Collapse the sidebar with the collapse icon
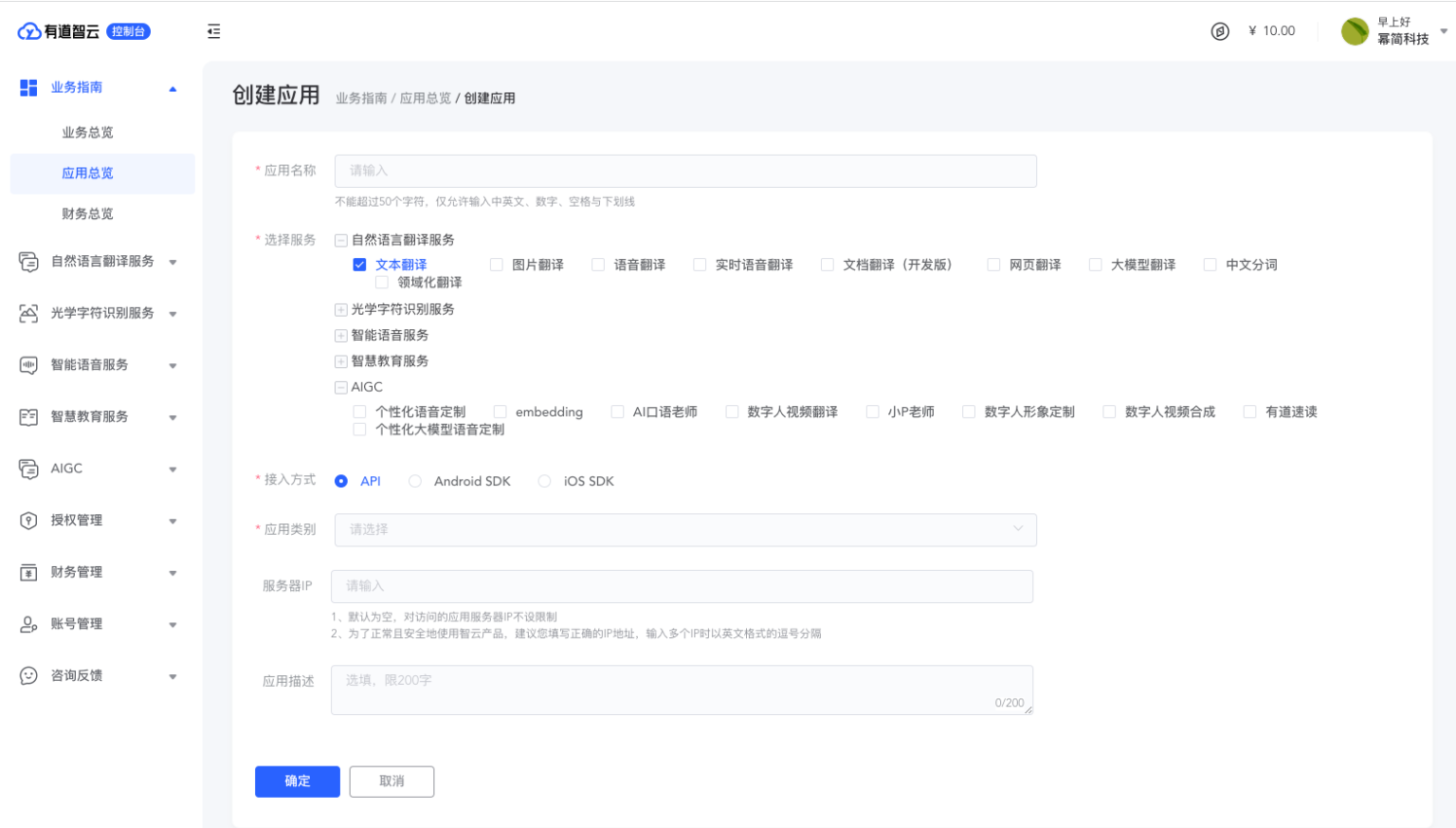1456x828 pixels. coord(213,30)
